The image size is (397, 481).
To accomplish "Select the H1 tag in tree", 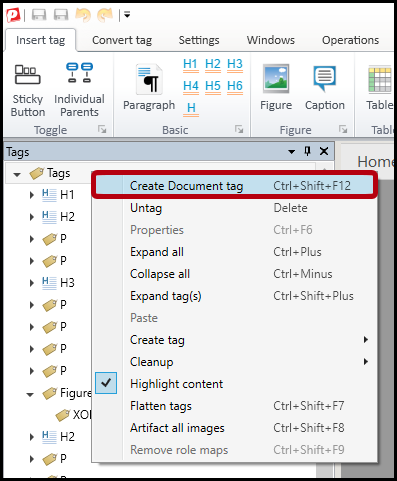I will click(58, 195).
